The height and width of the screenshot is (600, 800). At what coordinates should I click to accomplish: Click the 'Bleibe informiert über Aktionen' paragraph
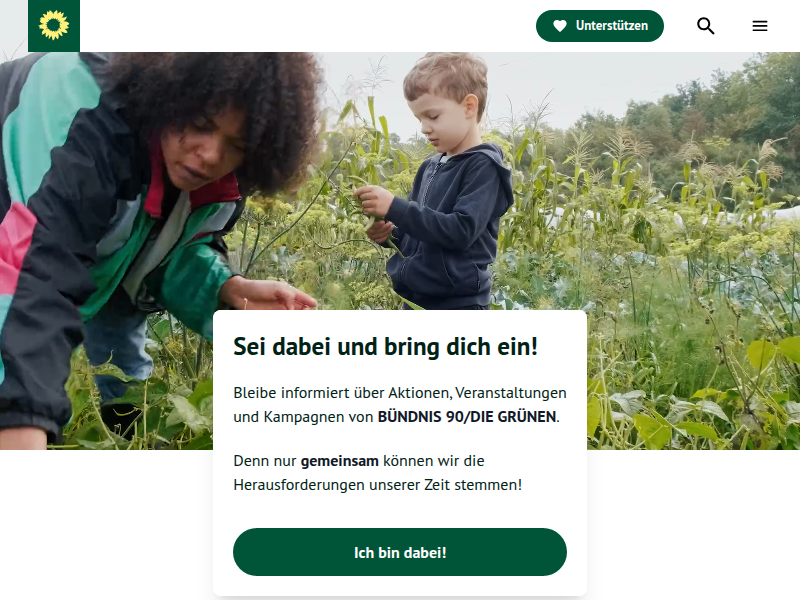400,405
